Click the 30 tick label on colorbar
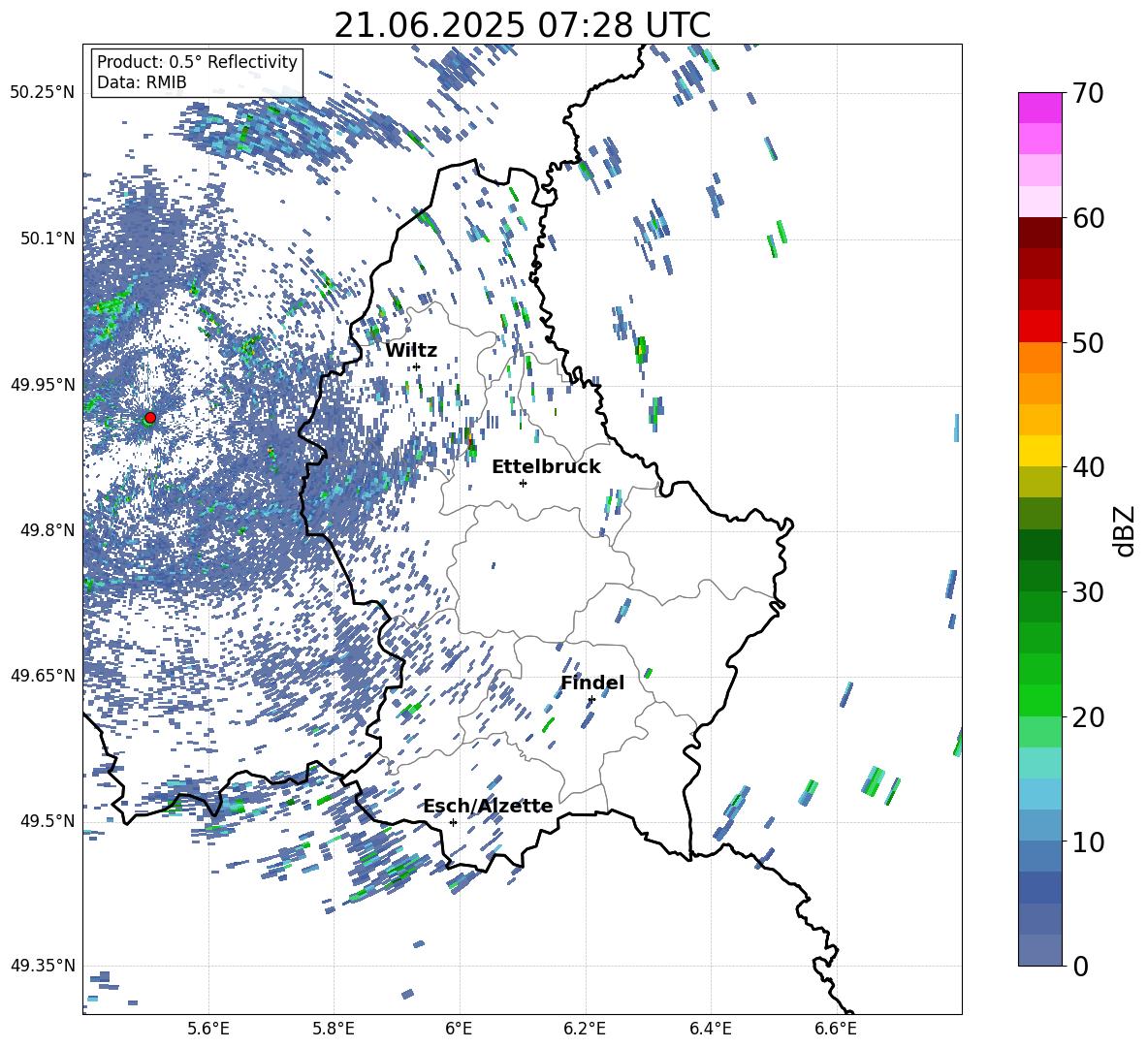1148x1048 pixels. pyautogui.click(x=1088, y=591)
